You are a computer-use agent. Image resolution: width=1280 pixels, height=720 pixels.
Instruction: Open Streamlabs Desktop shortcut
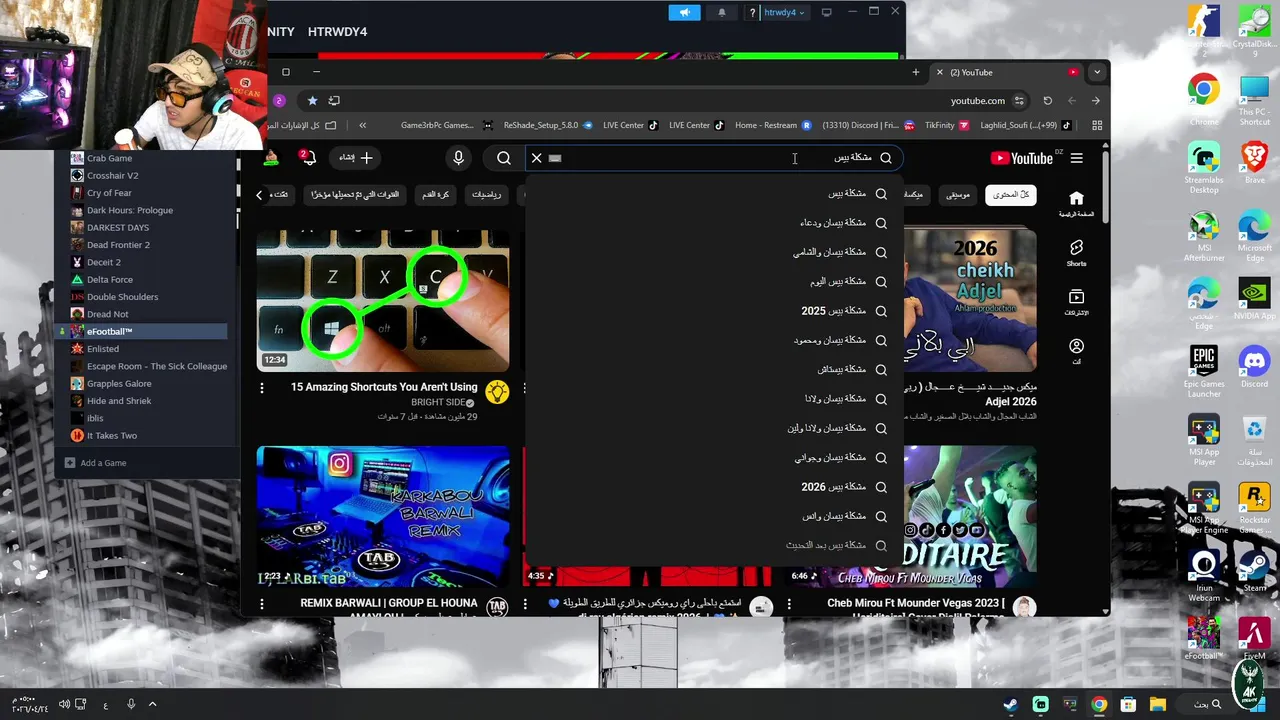pos(1204,168)
